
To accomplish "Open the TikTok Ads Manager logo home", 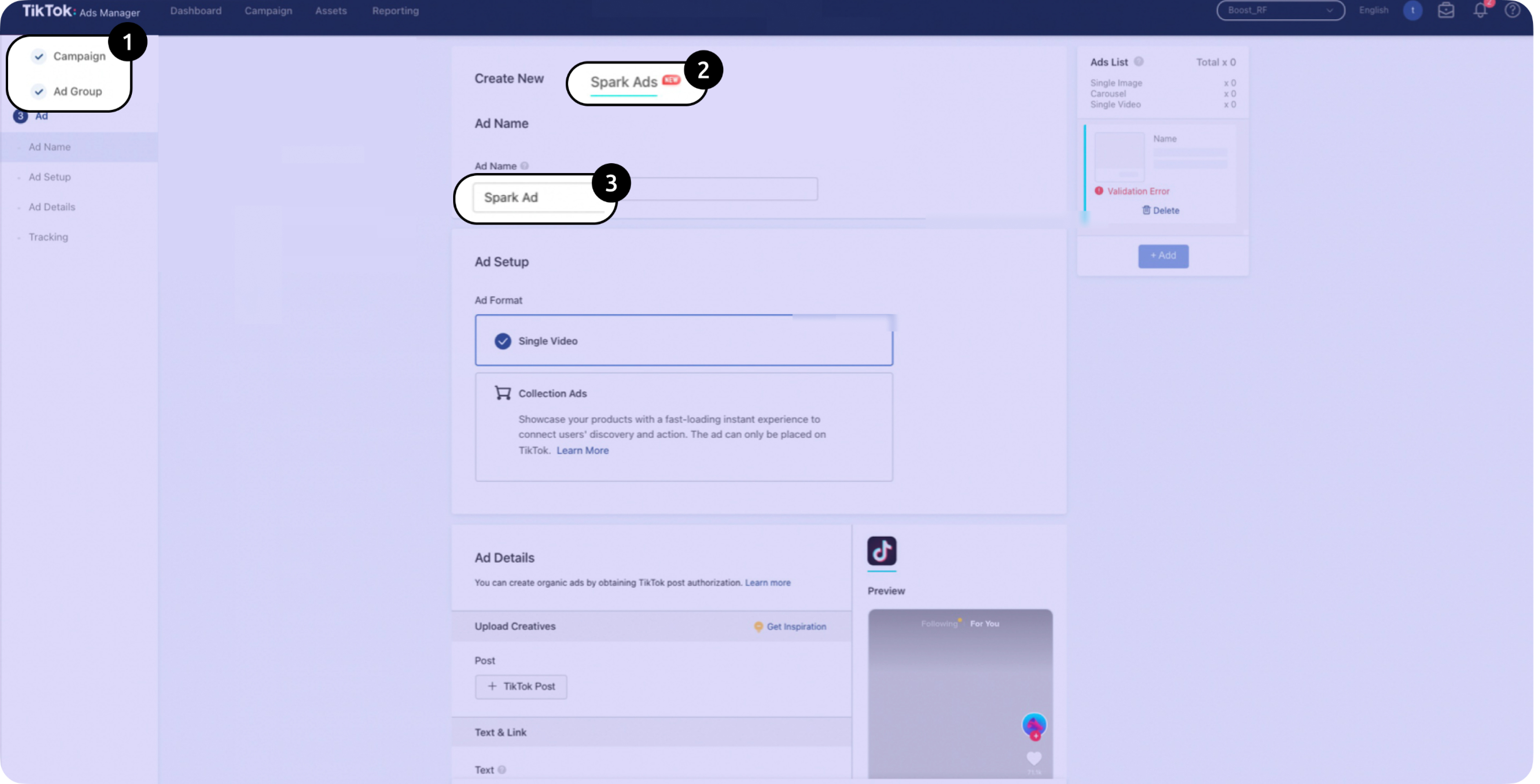I will click(x=81, y=11).
